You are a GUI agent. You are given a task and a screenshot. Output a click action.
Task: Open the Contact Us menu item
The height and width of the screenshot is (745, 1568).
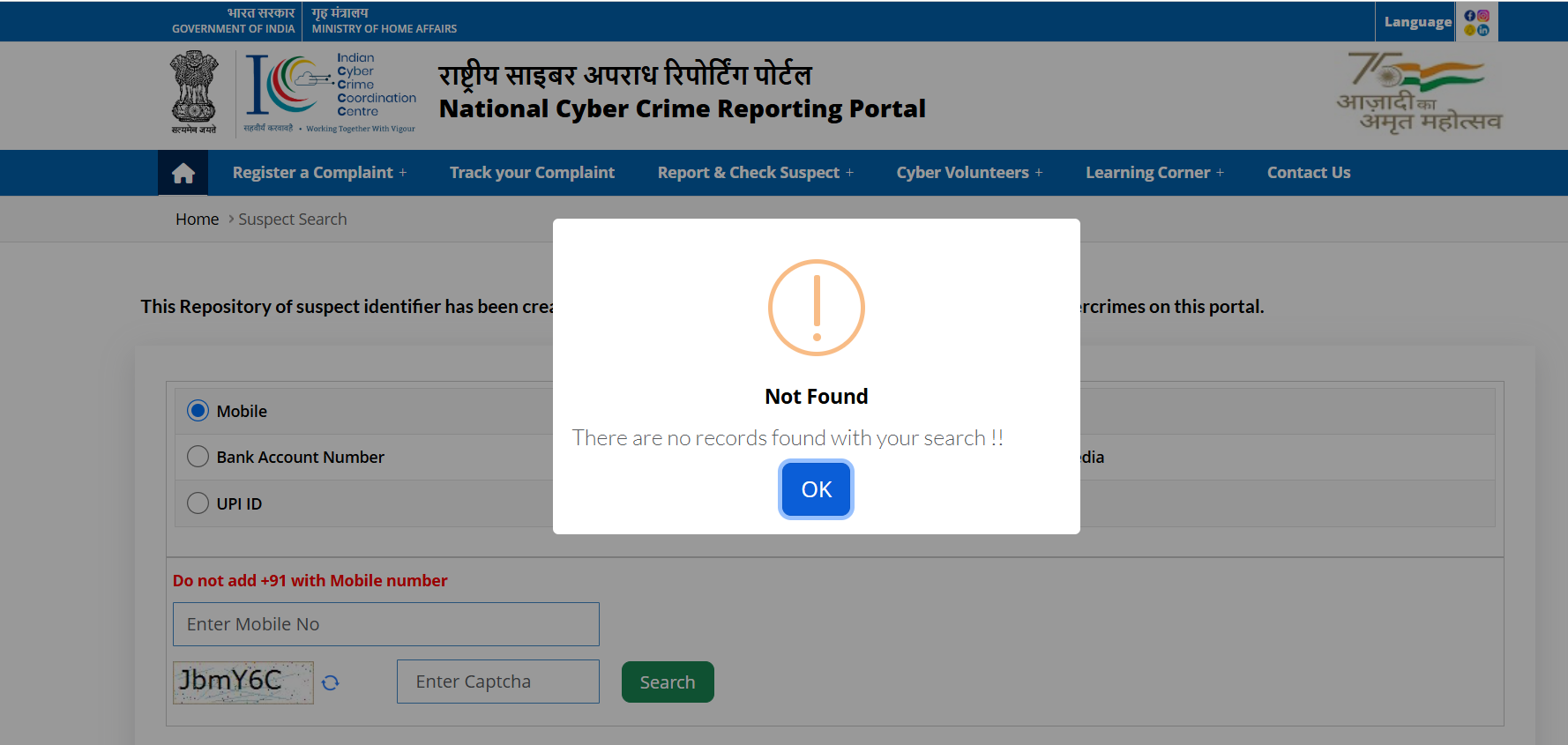[1309, 173]
